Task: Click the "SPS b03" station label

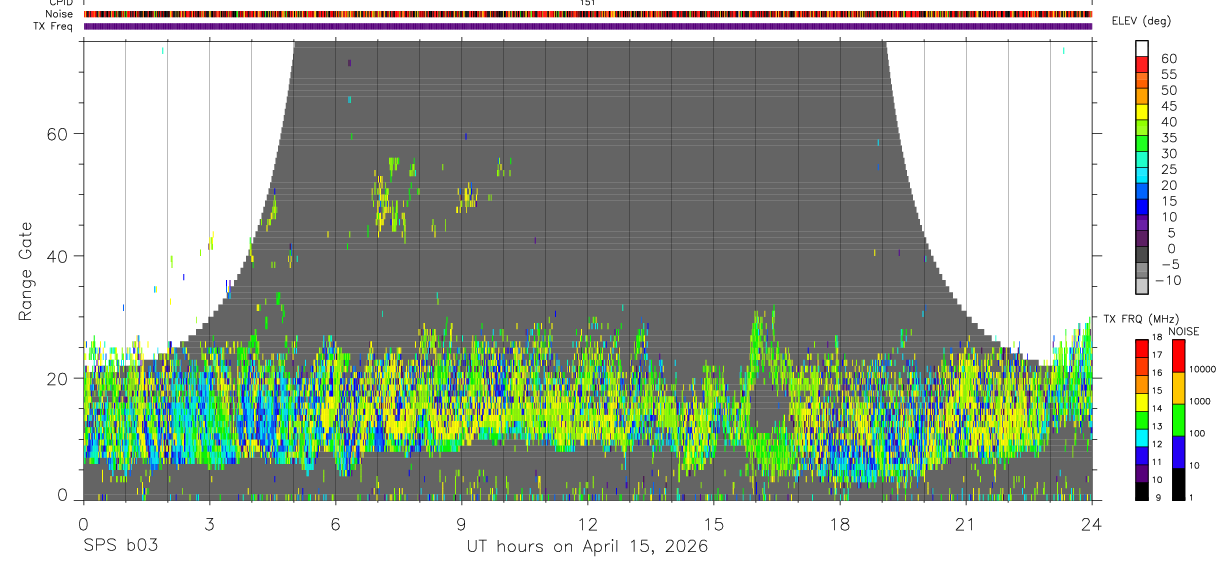Action: tap(120, 547)
